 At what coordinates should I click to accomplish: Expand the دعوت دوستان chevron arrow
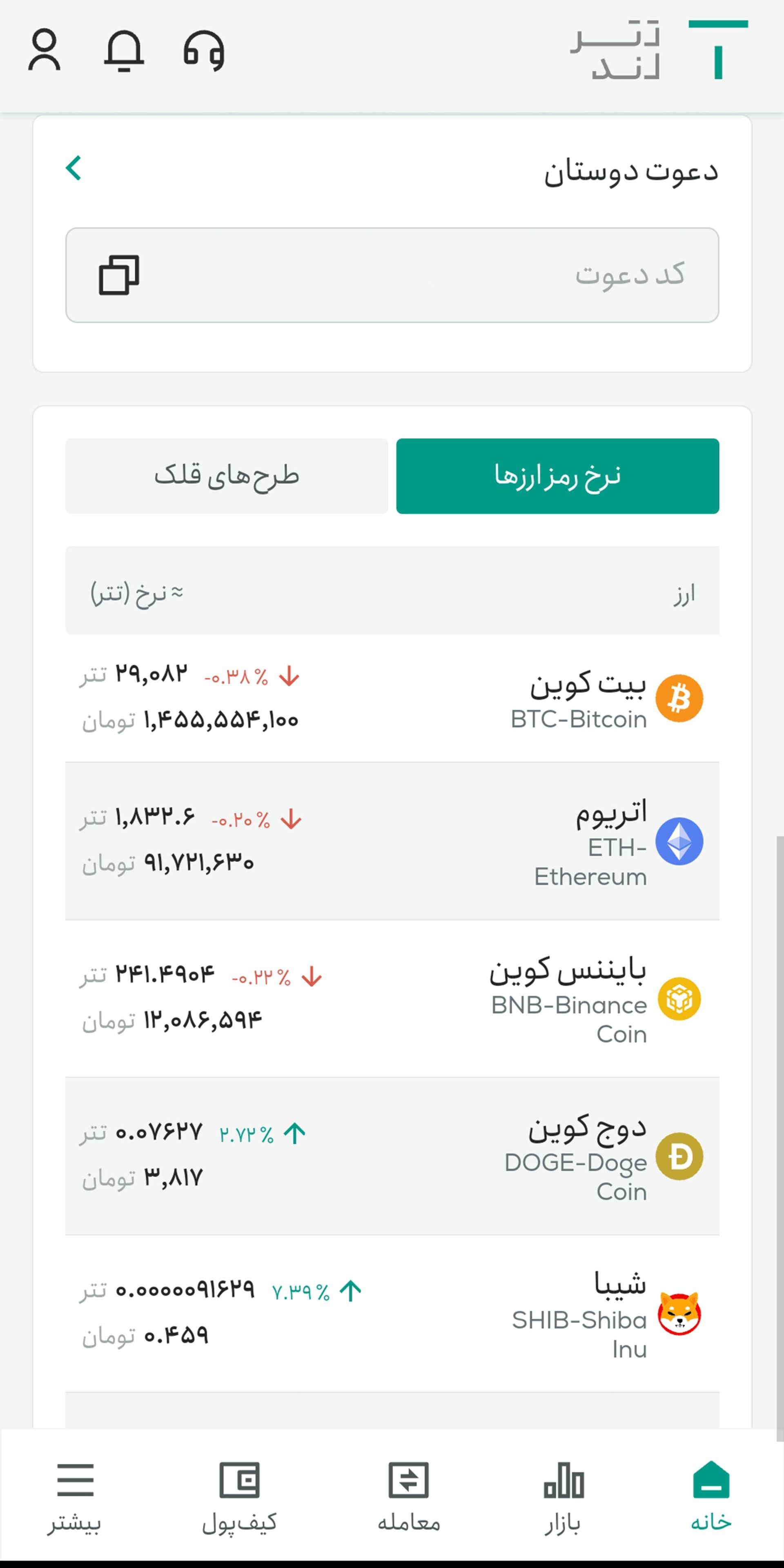(73, 168)
